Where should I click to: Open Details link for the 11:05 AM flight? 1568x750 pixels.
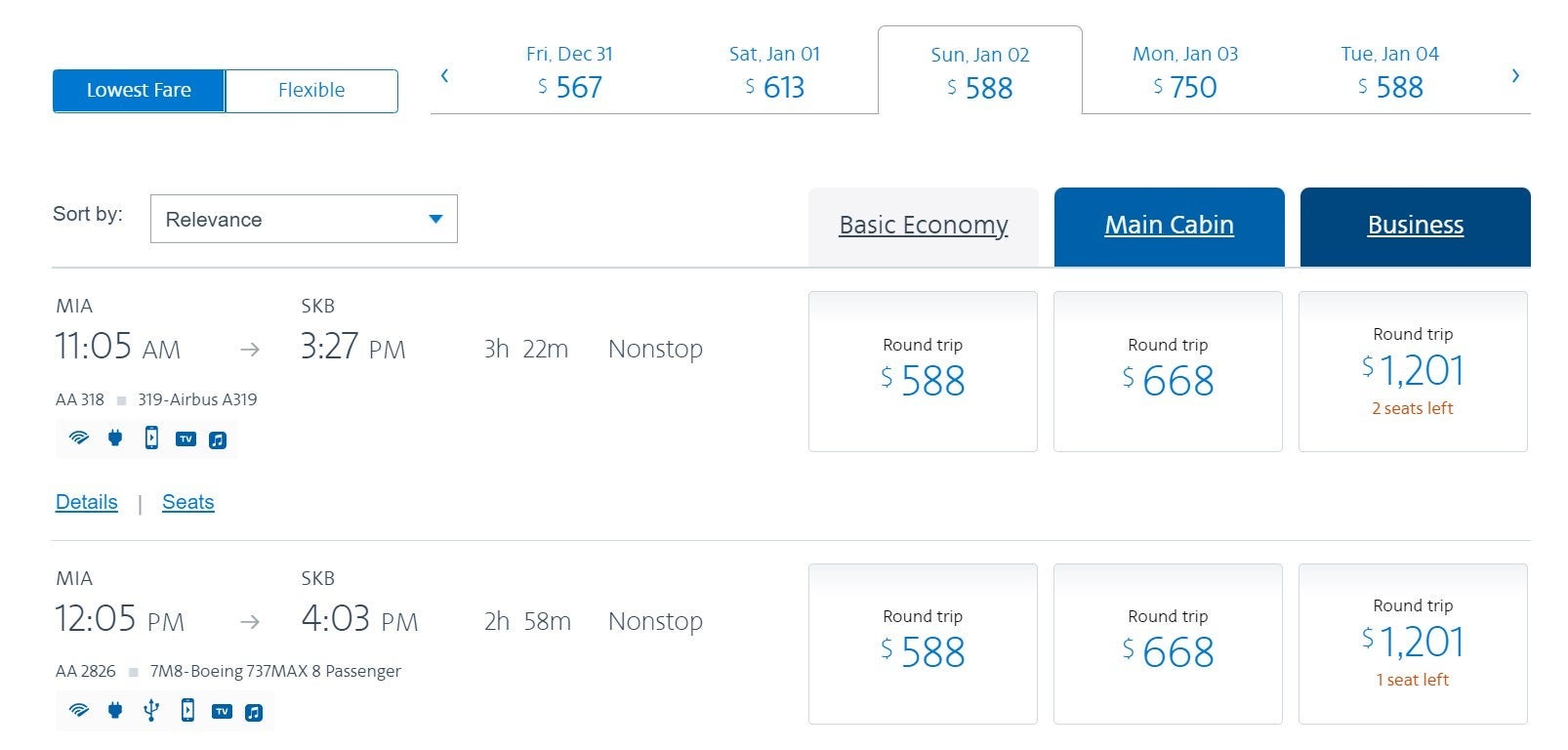[x=87, y=502]
